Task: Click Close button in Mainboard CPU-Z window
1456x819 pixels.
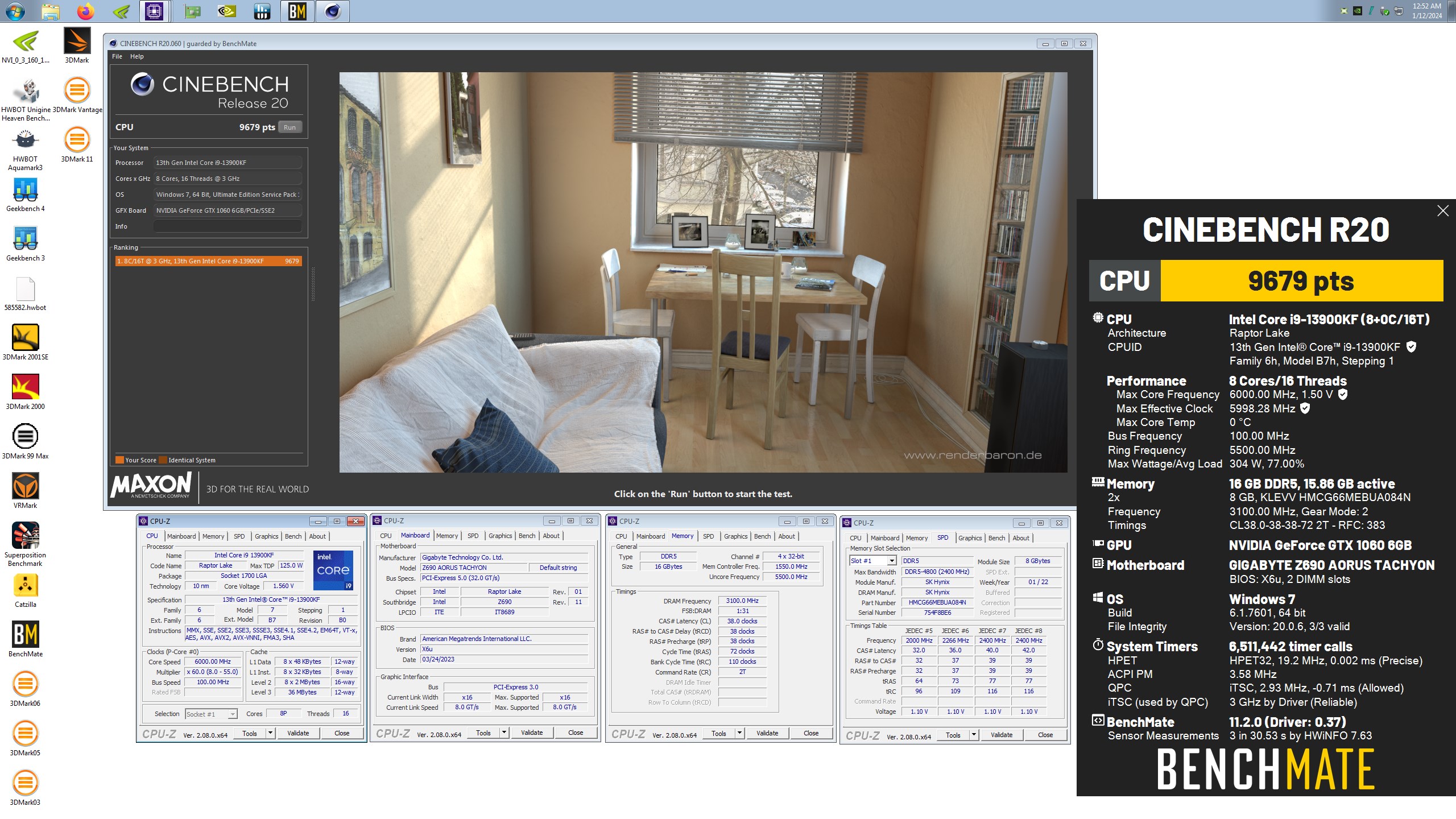Action: pyautogui.click(x=576, y=733)
